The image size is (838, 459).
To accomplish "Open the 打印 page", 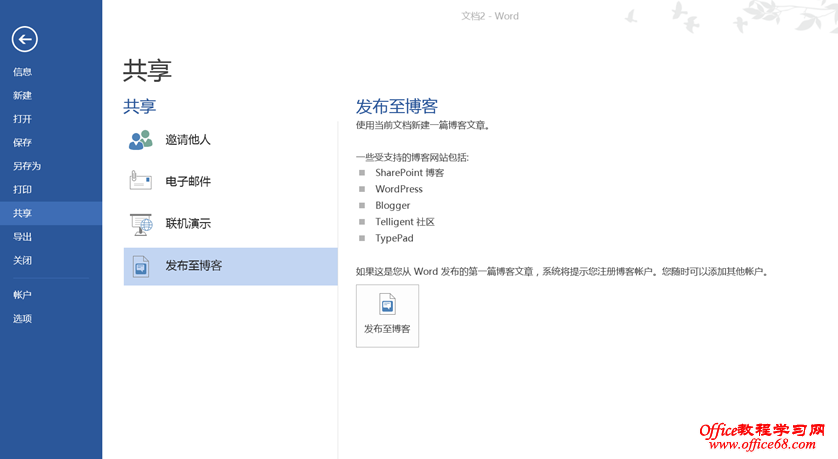I will tap(22, 189).
